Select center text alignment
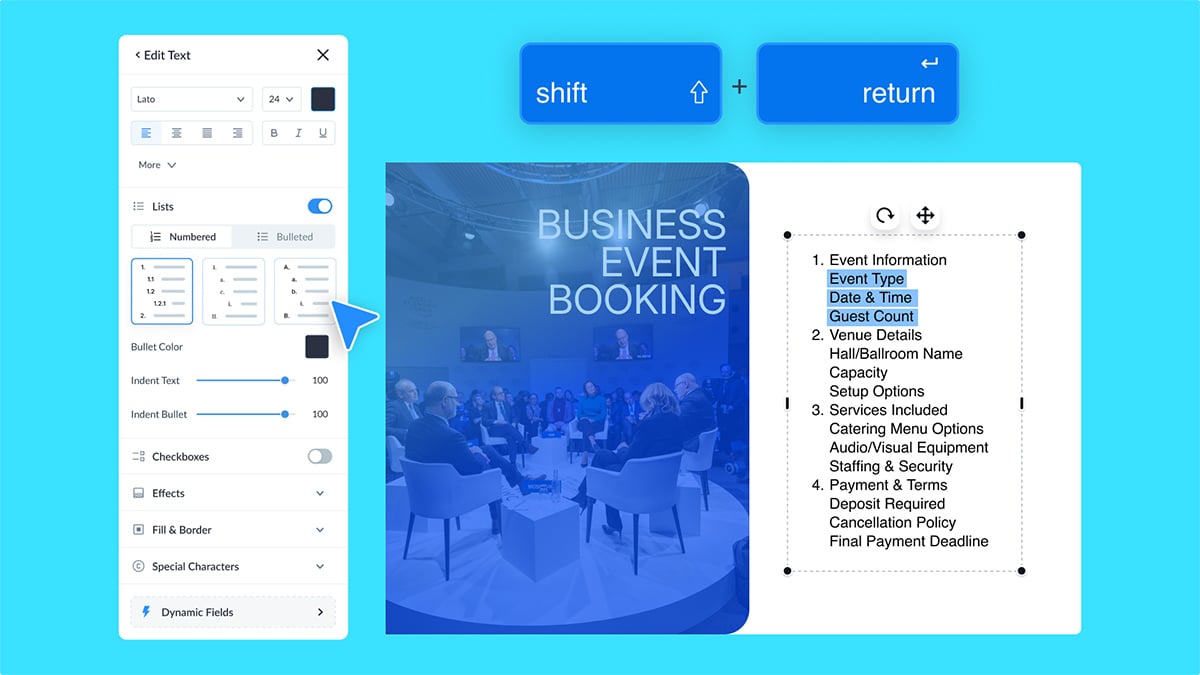 click(x=177, y=133)
